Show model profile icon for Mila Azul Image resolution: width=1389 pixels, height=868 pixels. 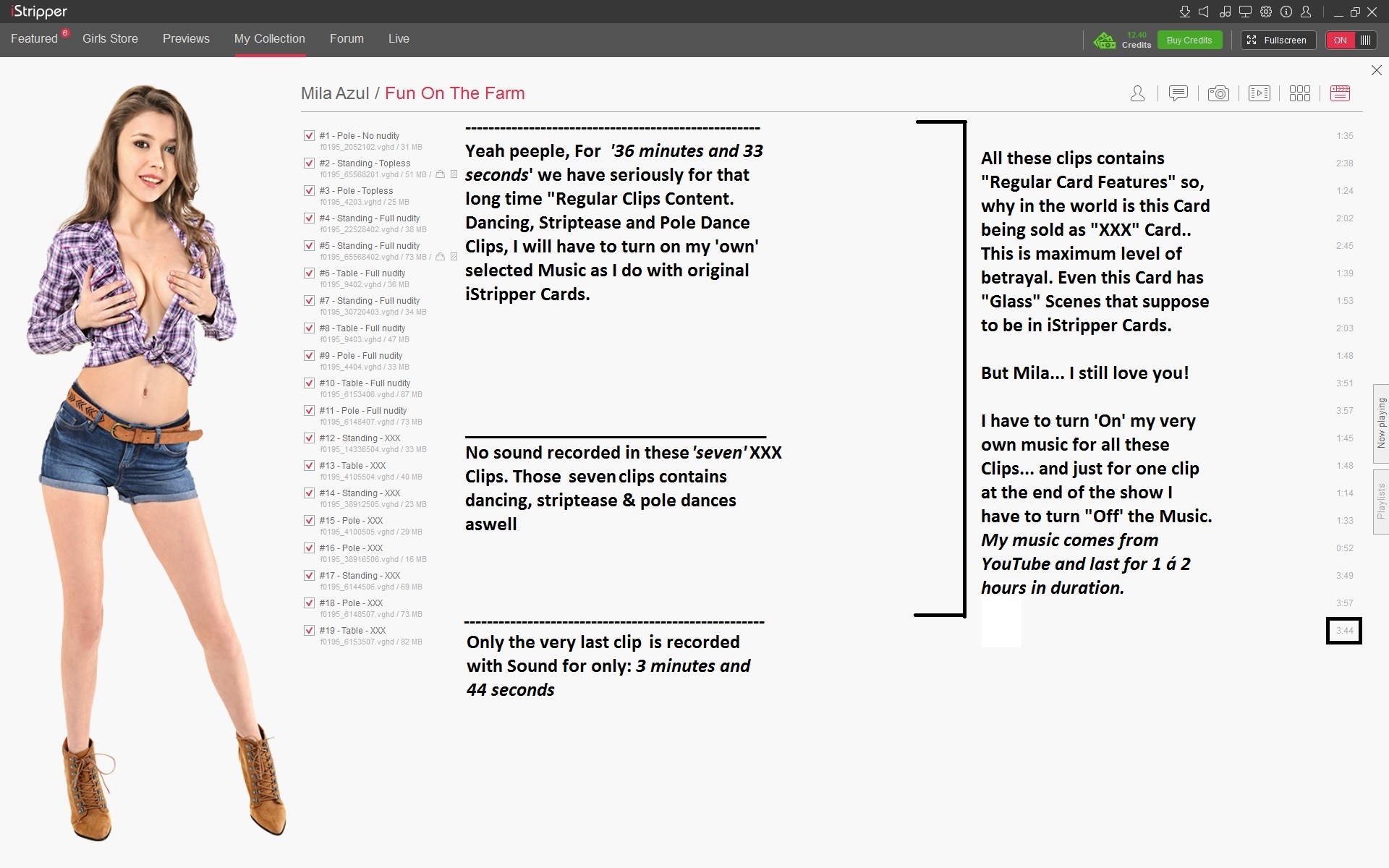pyautogui.click(x=1137, y=93)
